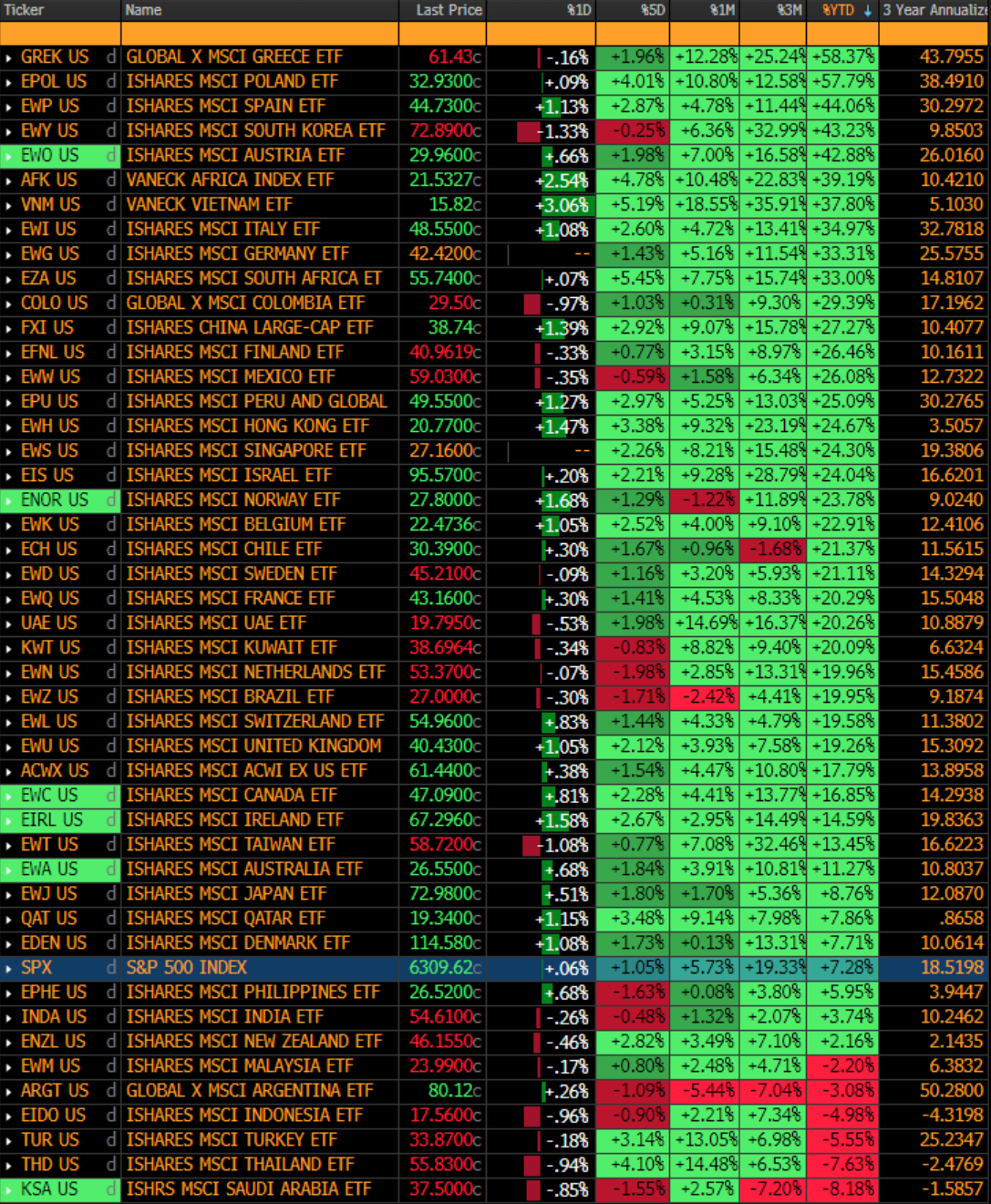The width and height of the screenshot is (991, 1204).
Task: Select the QAT US ticker
Action: tap(49, 919)
